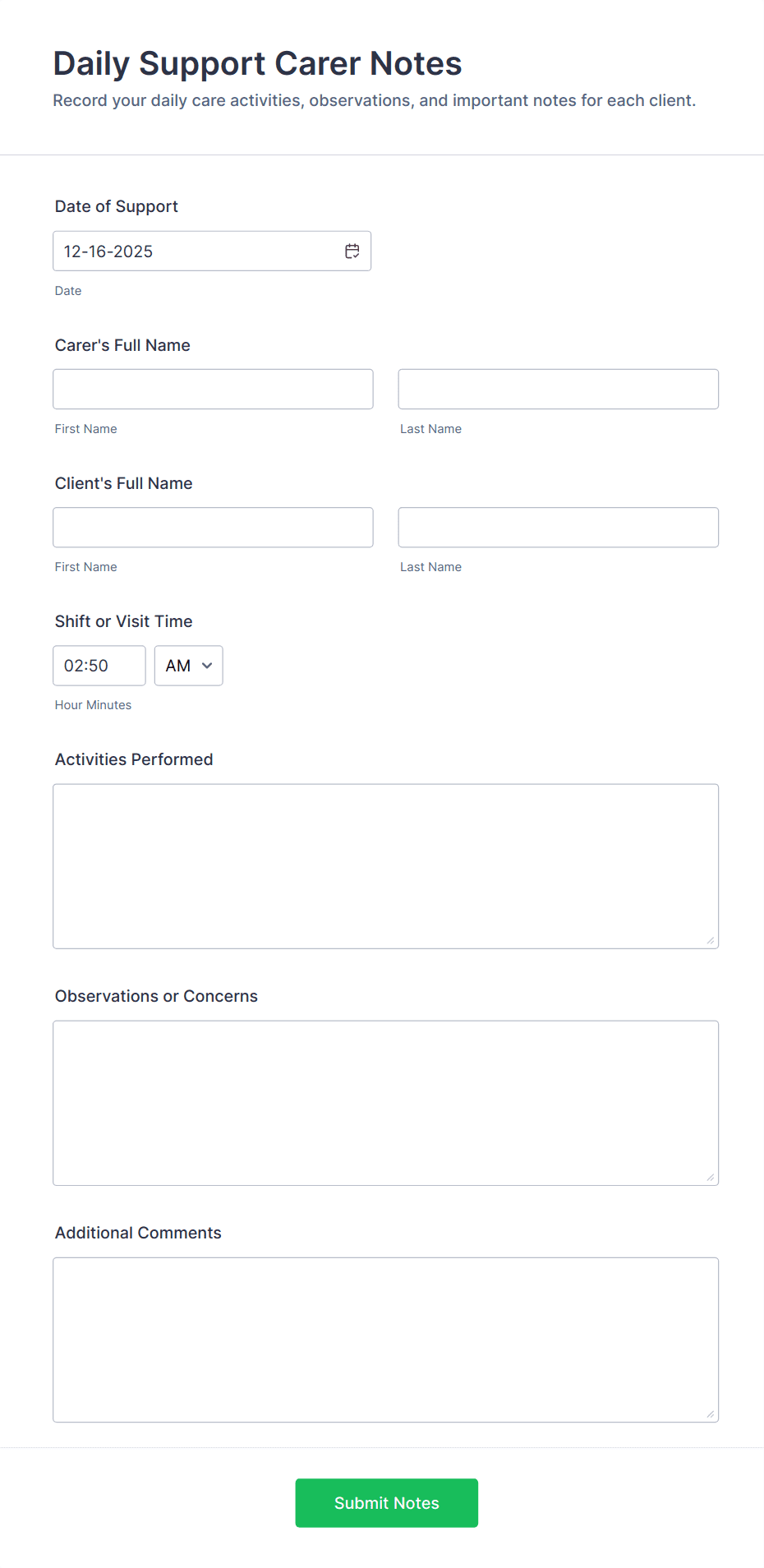Viewport: 764px width, 1568px height.
Task: Click the Observations or Concerns label
Action: point(156,995)
